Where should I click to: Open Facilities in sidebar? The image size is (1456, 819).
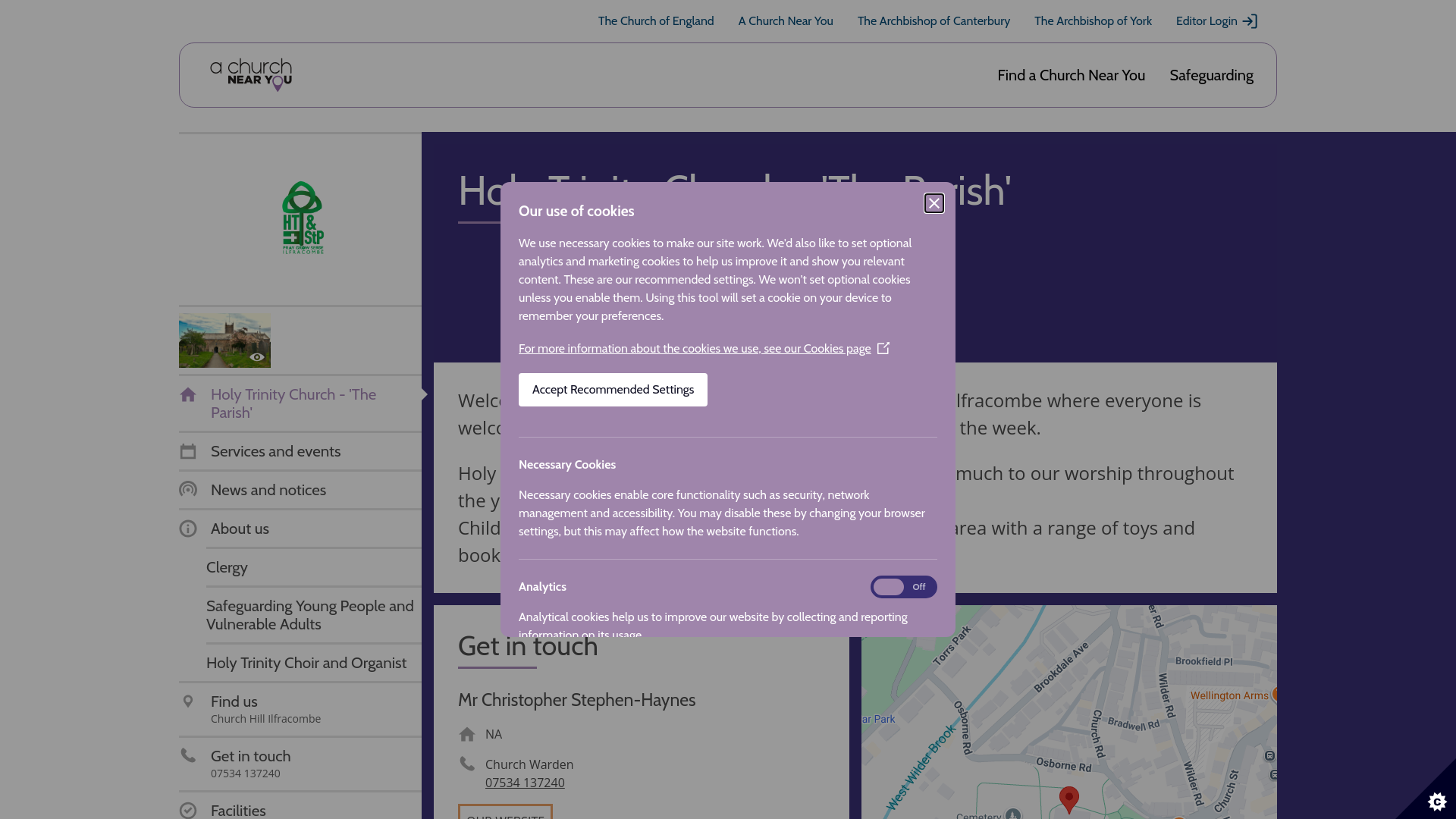click(238, 810)
